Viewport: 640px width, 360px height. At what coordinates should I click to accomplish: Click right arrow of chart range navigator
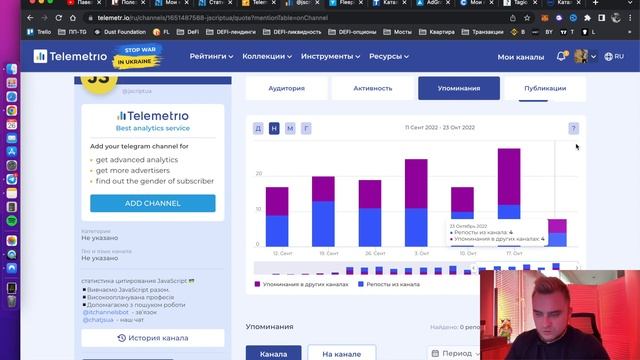(x=577, y=268)
